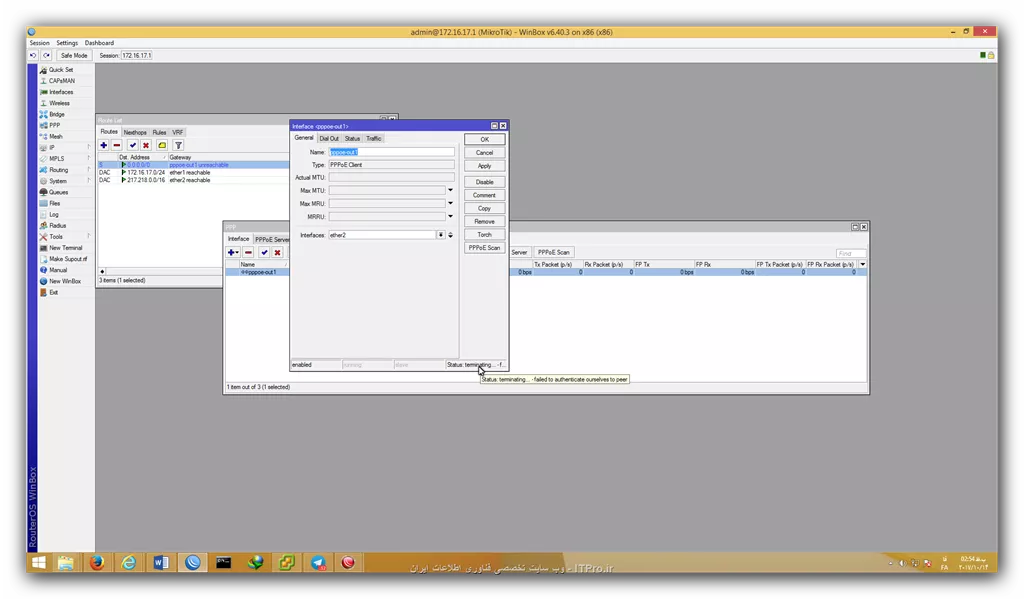This screenshot has height=599, width=1024.
Task: Click the Apply button
Action: [485, 166]
